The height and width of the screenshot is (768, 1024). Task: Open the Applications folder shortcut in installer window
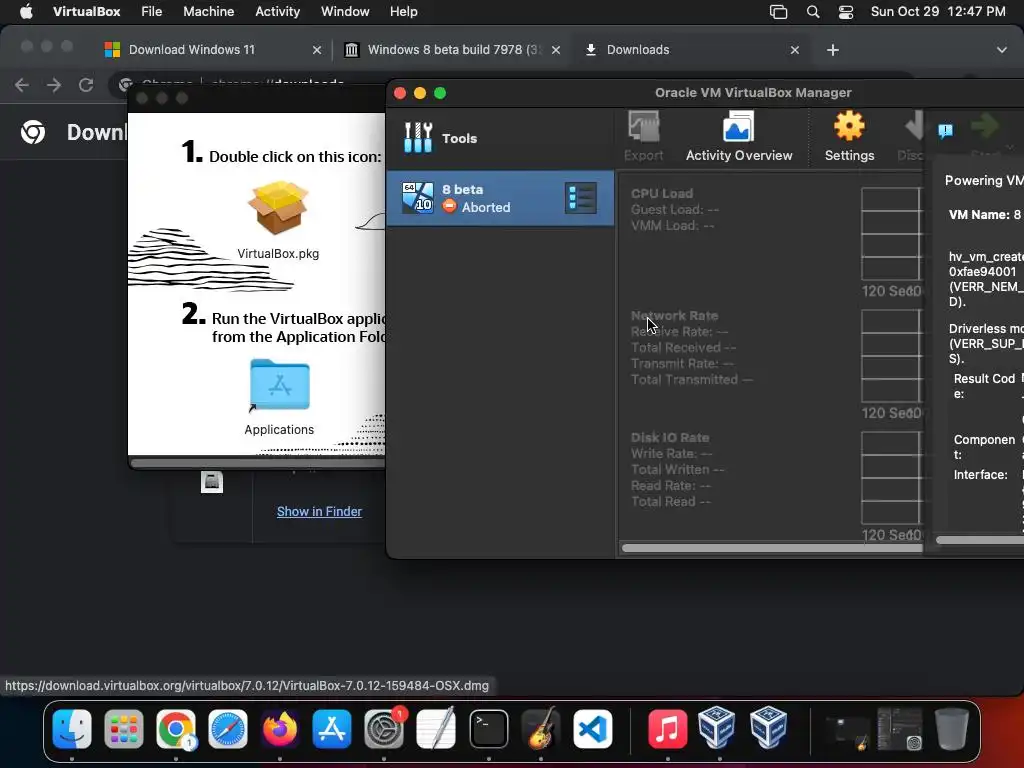(280, 385)
